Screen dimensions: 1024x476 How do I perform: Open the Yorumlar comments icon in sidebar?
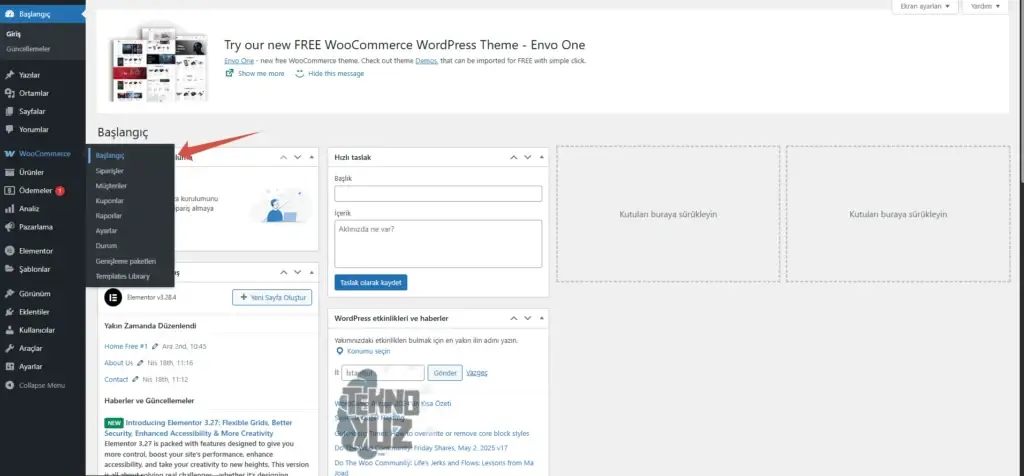[9, 129]
